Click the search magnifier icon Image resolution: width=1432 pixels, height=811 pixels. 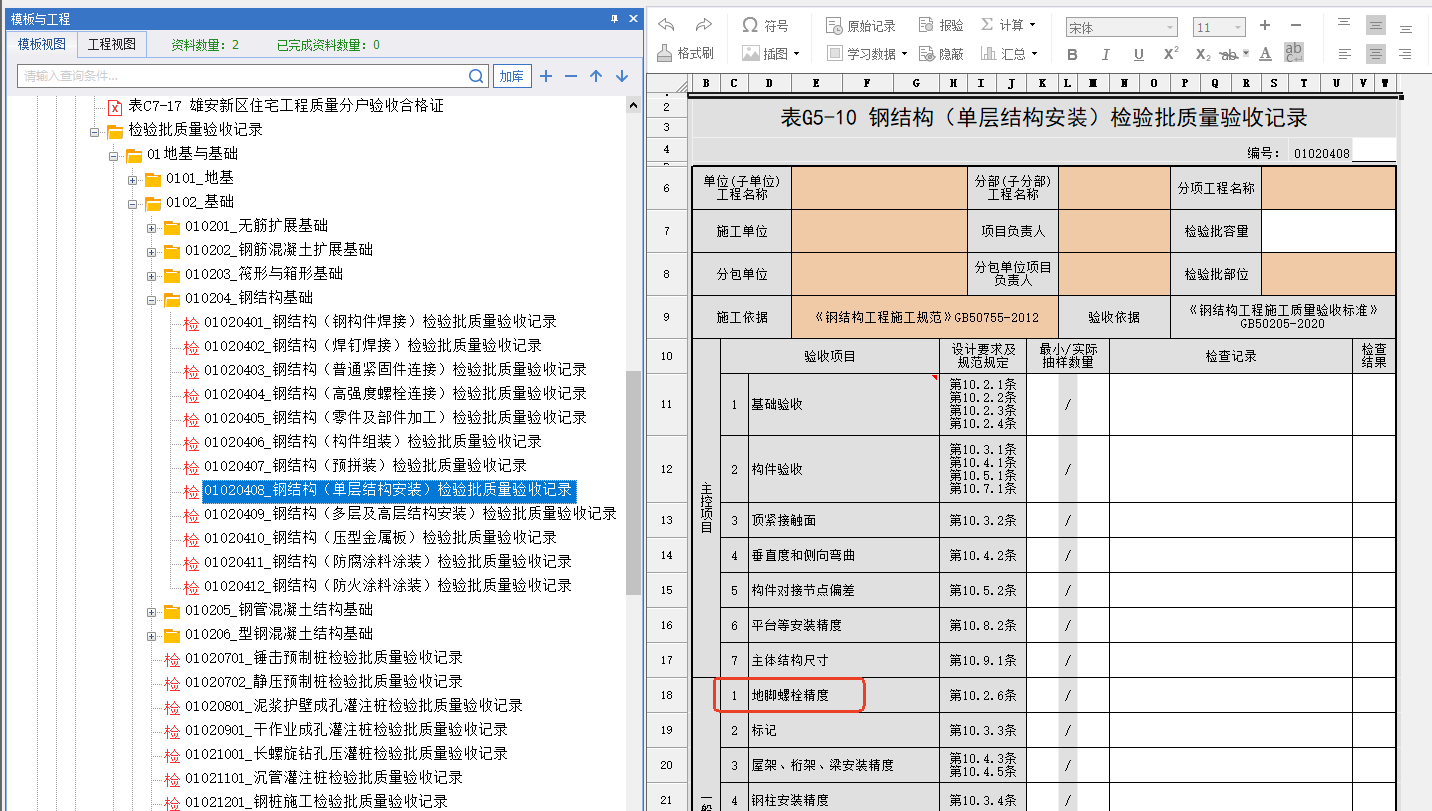[x=477, y=76]
